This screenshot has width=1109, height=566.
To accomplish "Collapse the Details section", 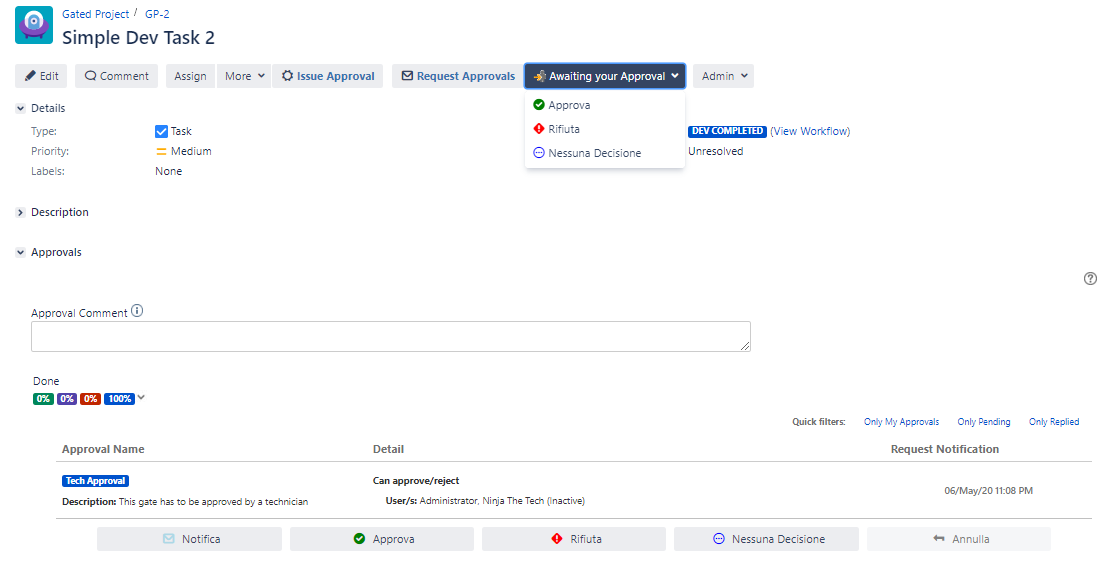I will coord(20,108).
